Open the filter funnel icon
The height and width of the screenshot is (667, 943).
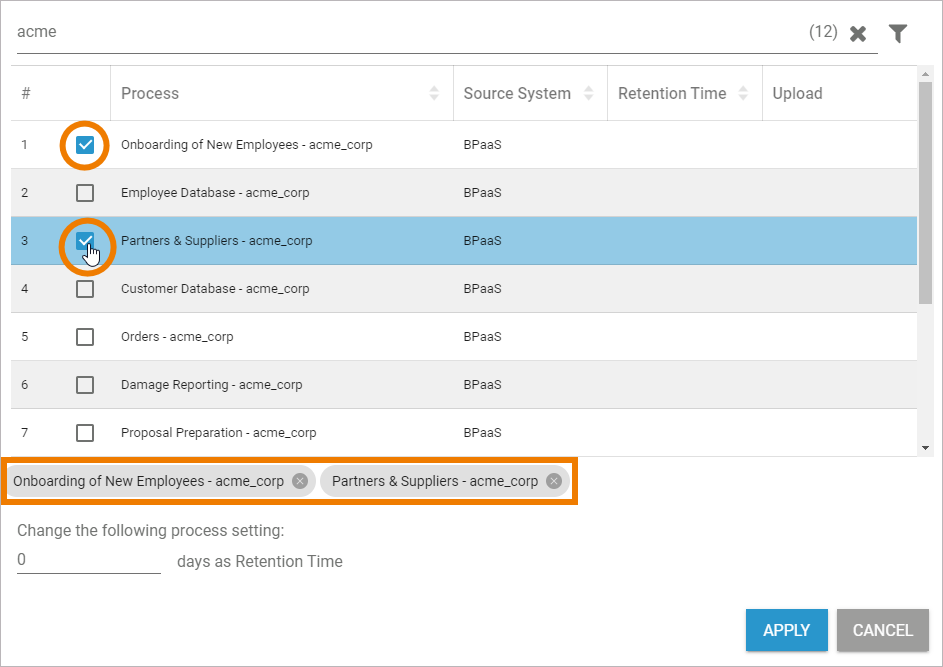[898, 34]
